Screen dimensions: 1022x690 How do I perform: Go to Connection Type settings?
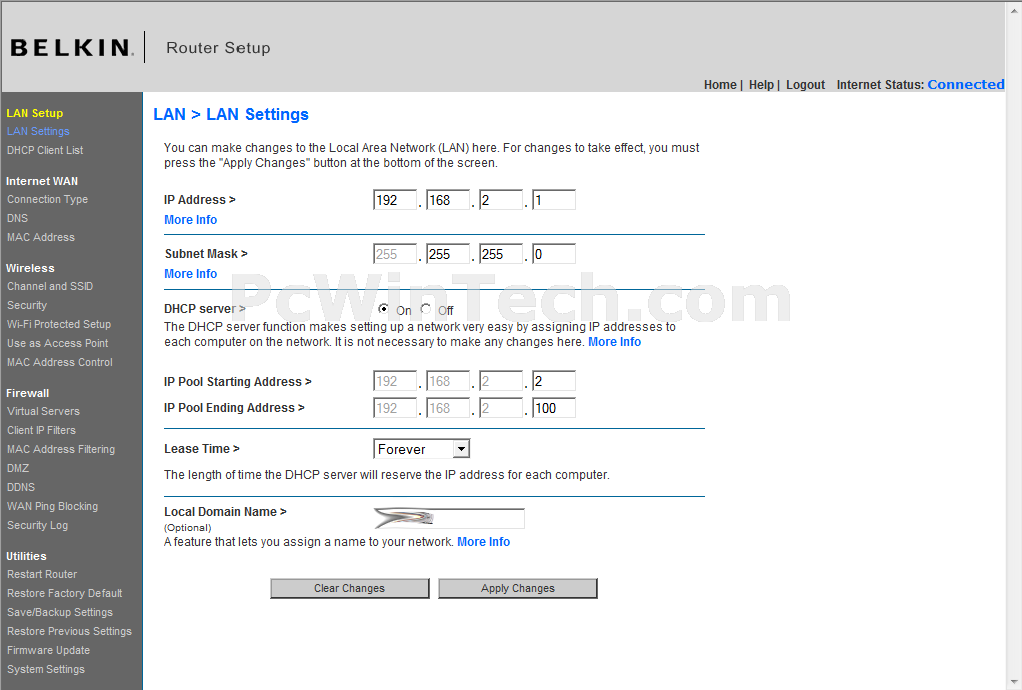(x=48, y=199)
